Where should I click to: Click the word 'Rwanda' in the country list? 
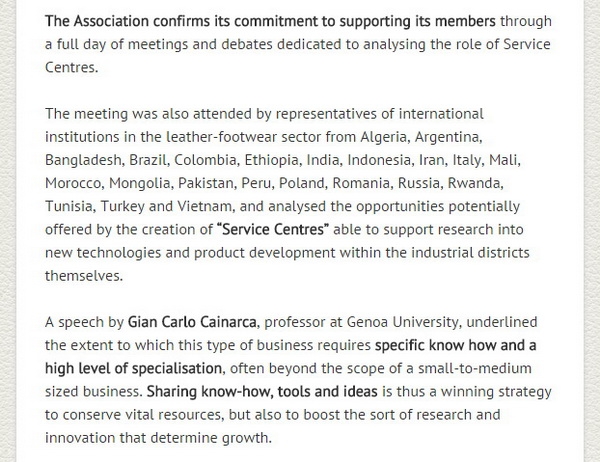(x=474, y=183)
